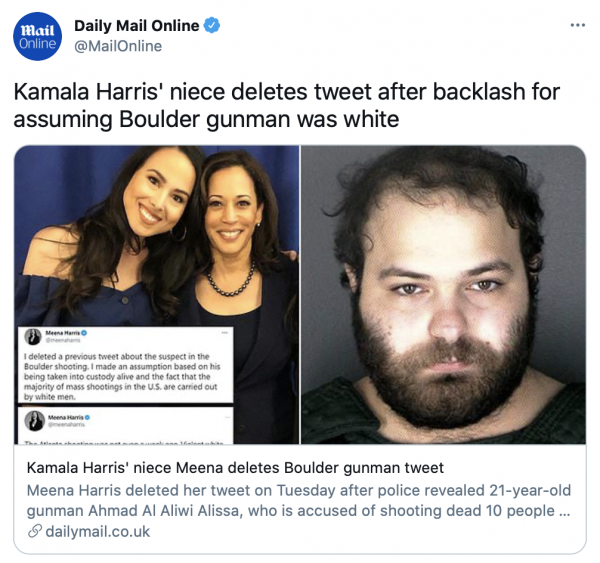This screenshot has height=563, width=600.
Task: Click the @meenaharris handle in the second embedded tweet
Action: [x=66, y=424]
